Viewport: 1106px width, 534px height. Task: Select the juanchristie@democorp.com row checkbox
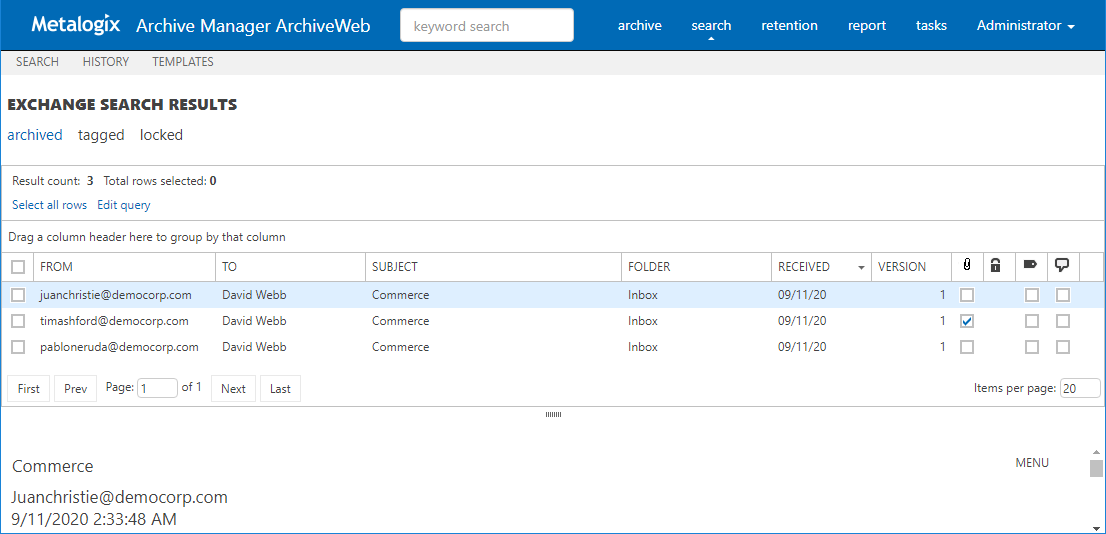point(18,295)
